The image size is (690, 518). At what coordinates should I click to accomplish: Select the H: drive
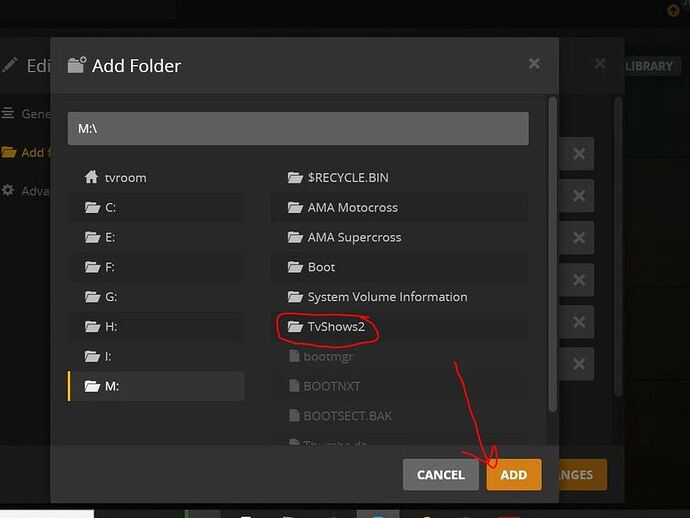[x=156, y=327]
